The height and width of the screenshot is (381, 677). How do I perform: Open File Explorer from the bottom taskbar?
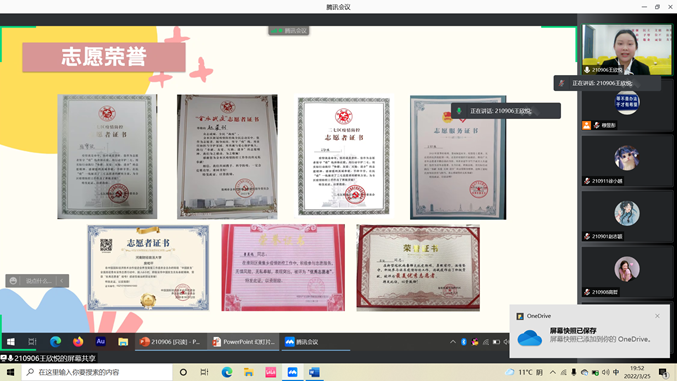(248, 372)
